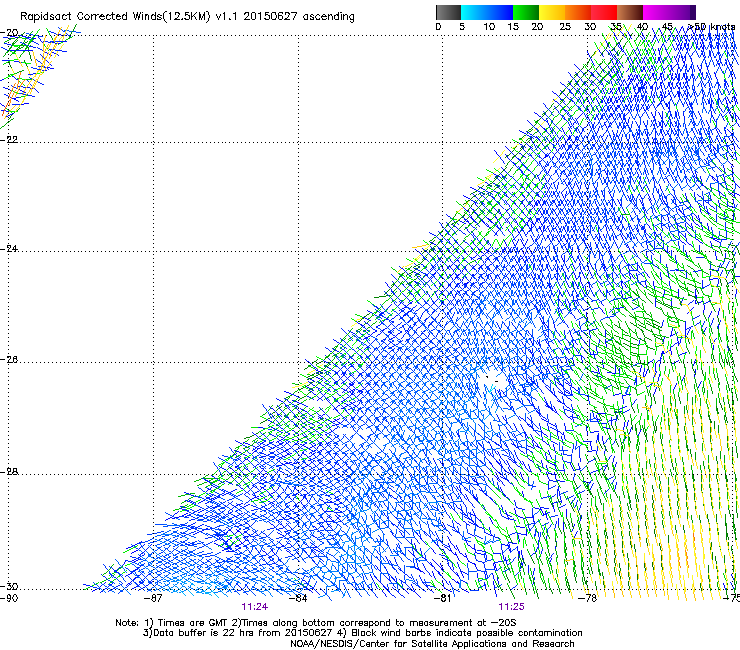Click the purple time marker '11:24'

click(255, 607)
